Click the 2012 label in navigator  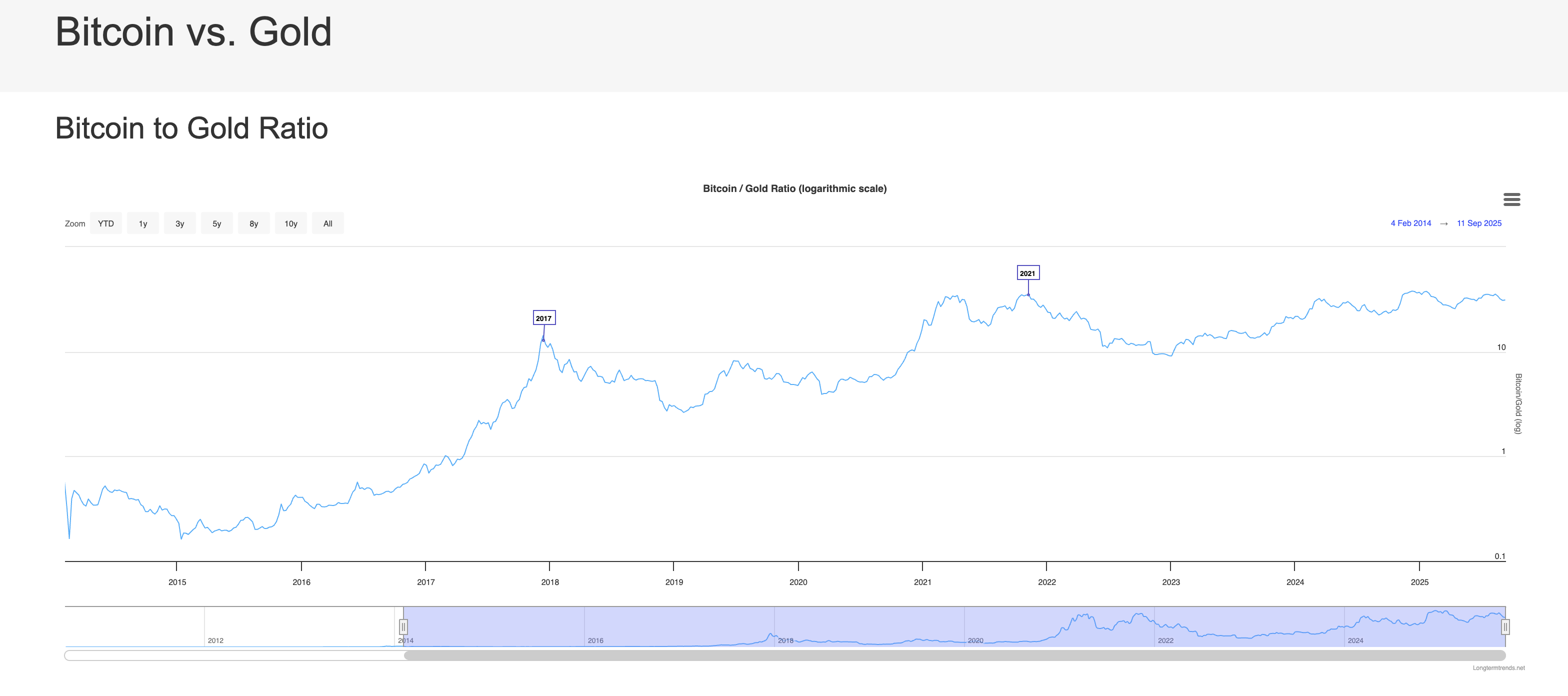[x=215, y=640]
